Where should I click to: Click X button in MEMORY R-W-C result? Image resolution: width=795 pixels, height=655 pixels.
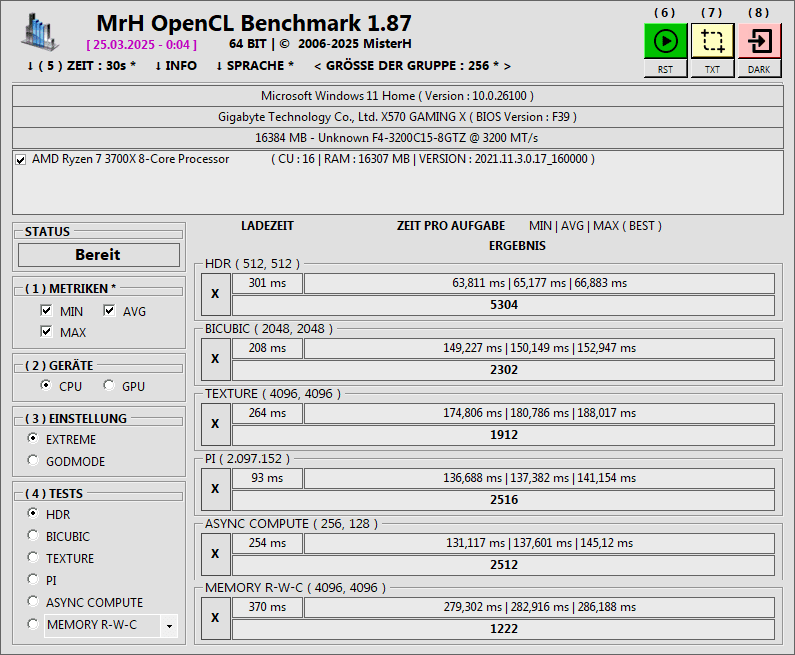[215, 618]
